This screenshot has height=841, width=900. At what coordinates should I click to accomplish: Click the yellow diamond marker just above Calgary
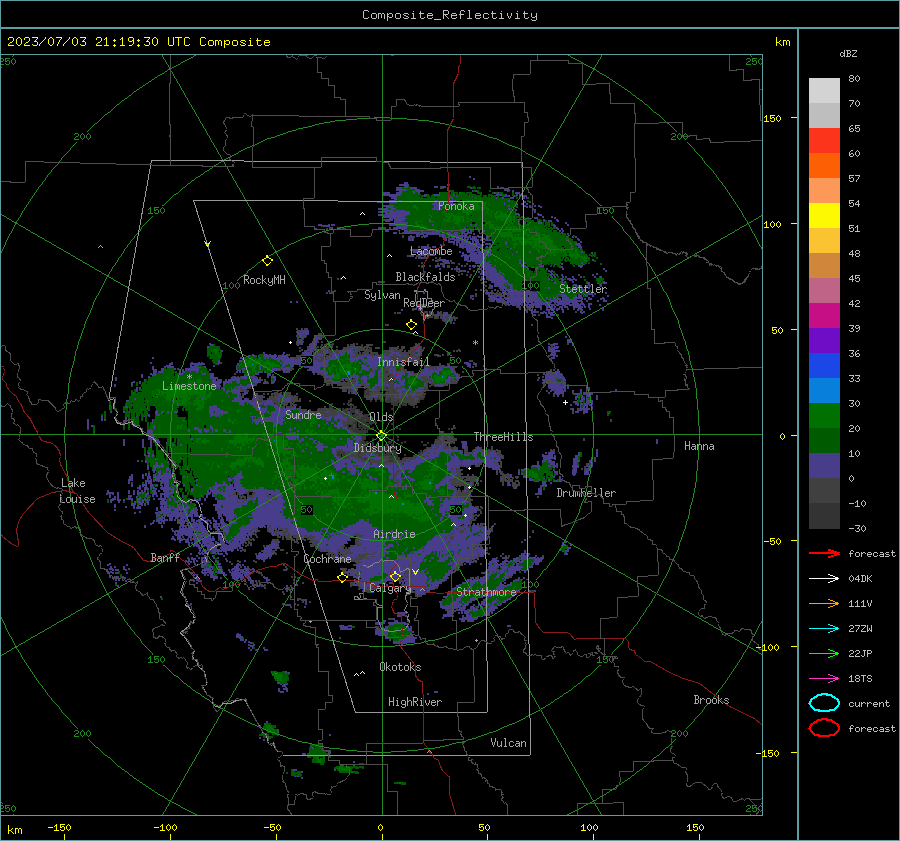tap(395, 576)
